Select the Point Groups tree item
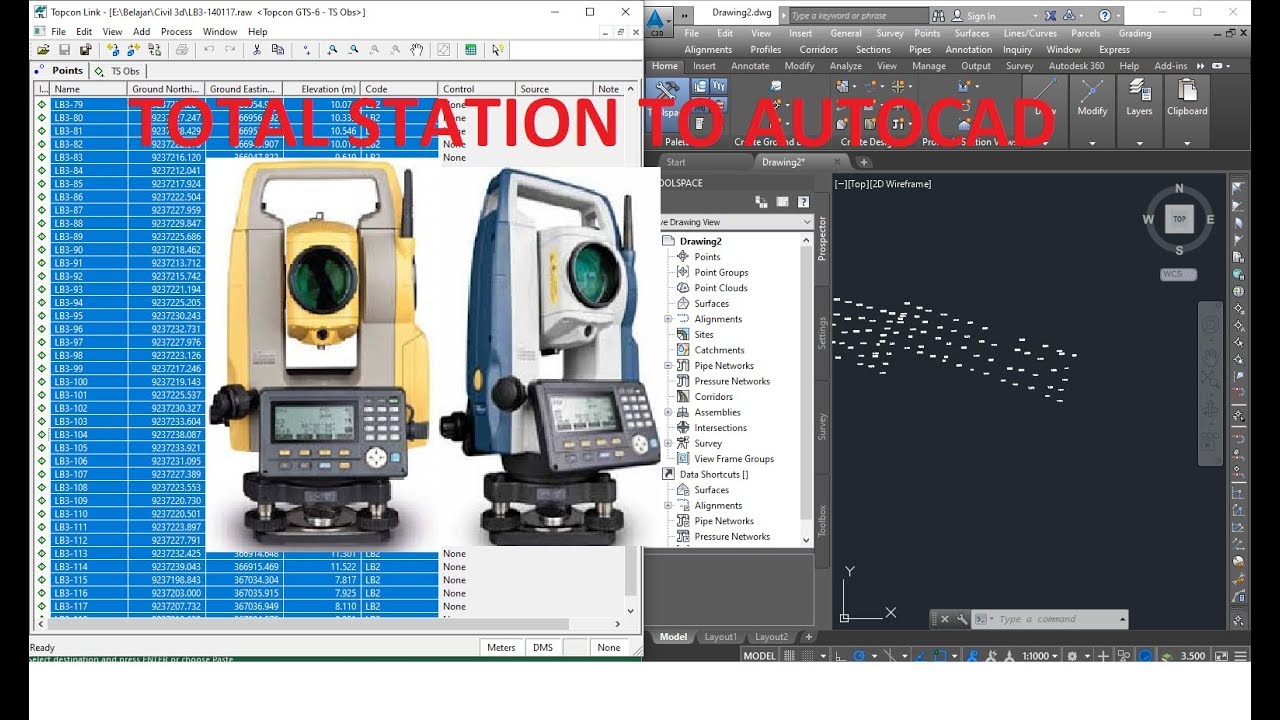Image resolution: width=1280 pixels, height=720 pixels. pyautogui.click(x=721, y=272)
